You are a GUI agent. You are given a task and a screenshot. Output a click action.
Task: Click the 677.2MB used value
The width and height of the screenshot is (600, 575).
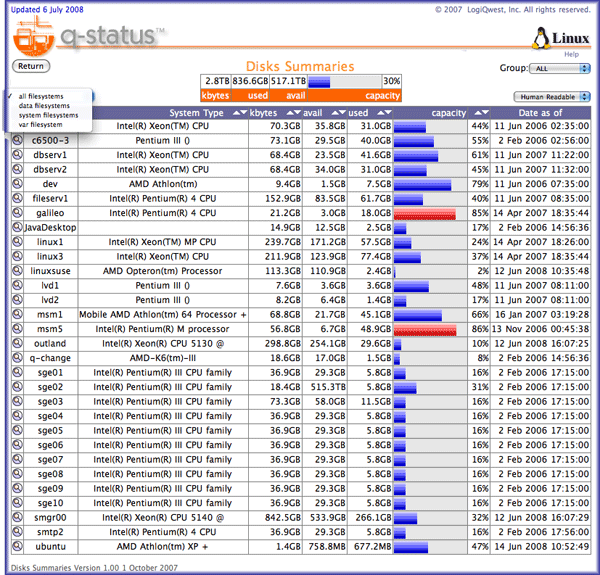coord(372,546)
